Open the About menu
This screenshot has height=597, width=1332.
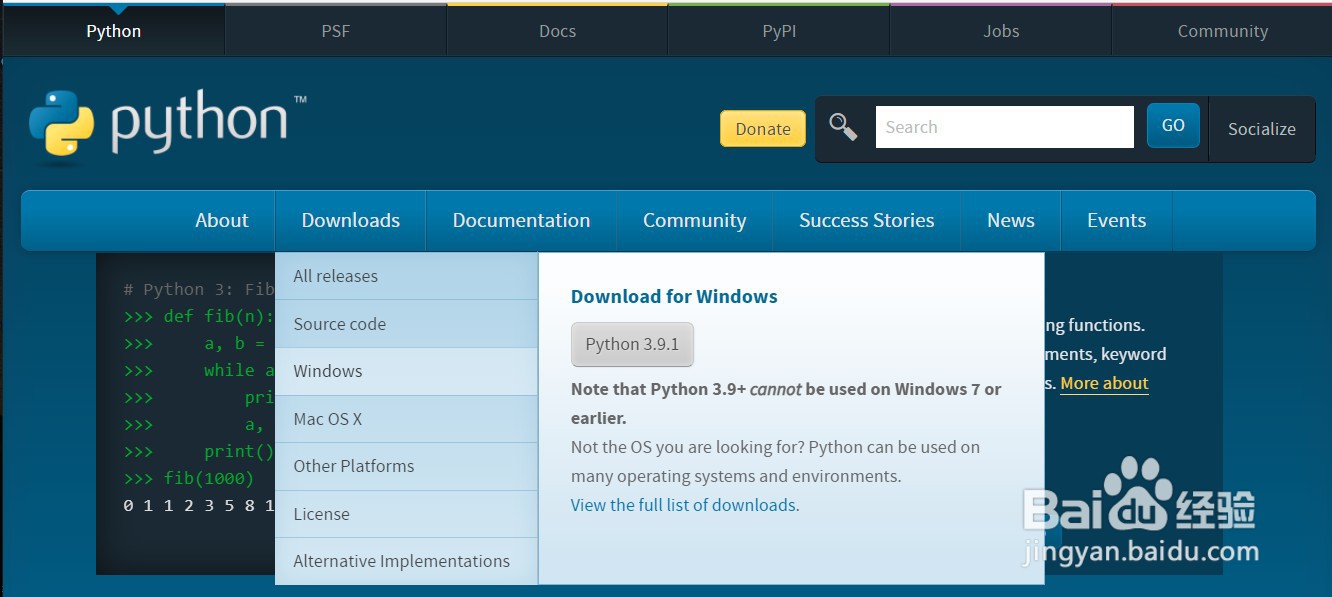221,220
